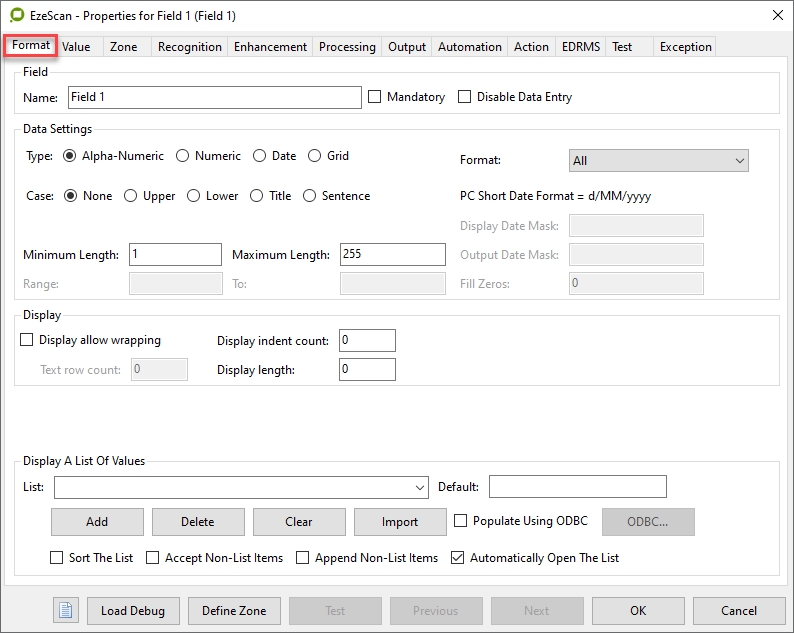Open the Format dropdown showing All

[658, 161]
